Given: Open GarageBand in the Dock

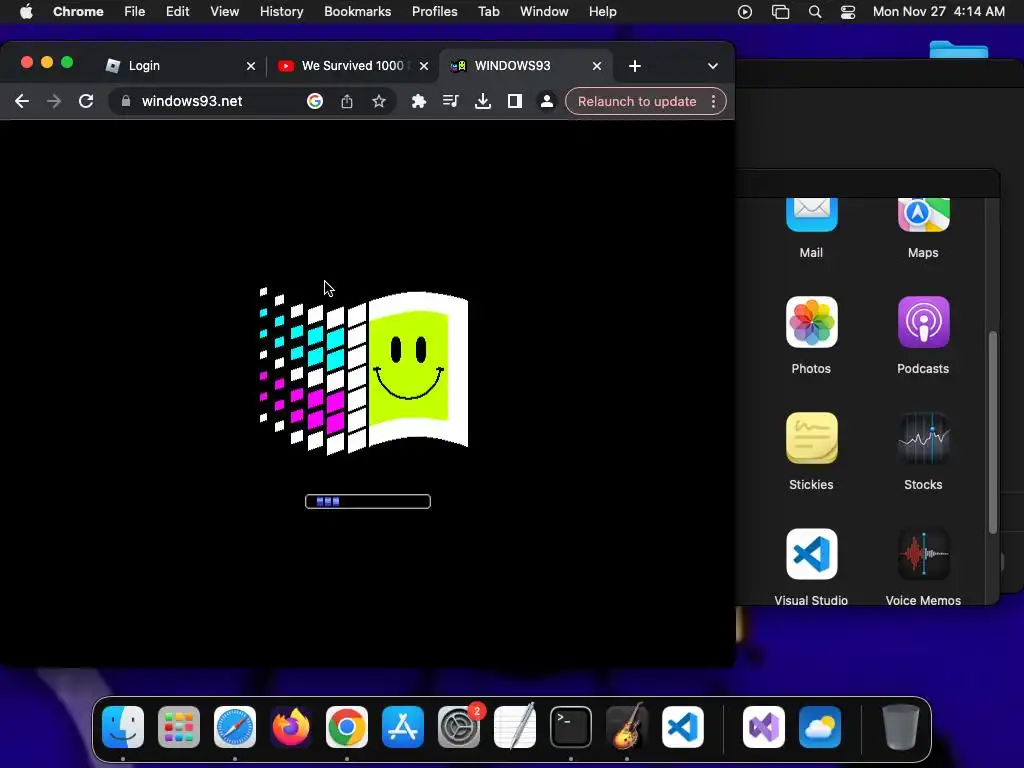Looking at the screenshot, I should pyautogui.click(x=626, y=727).
